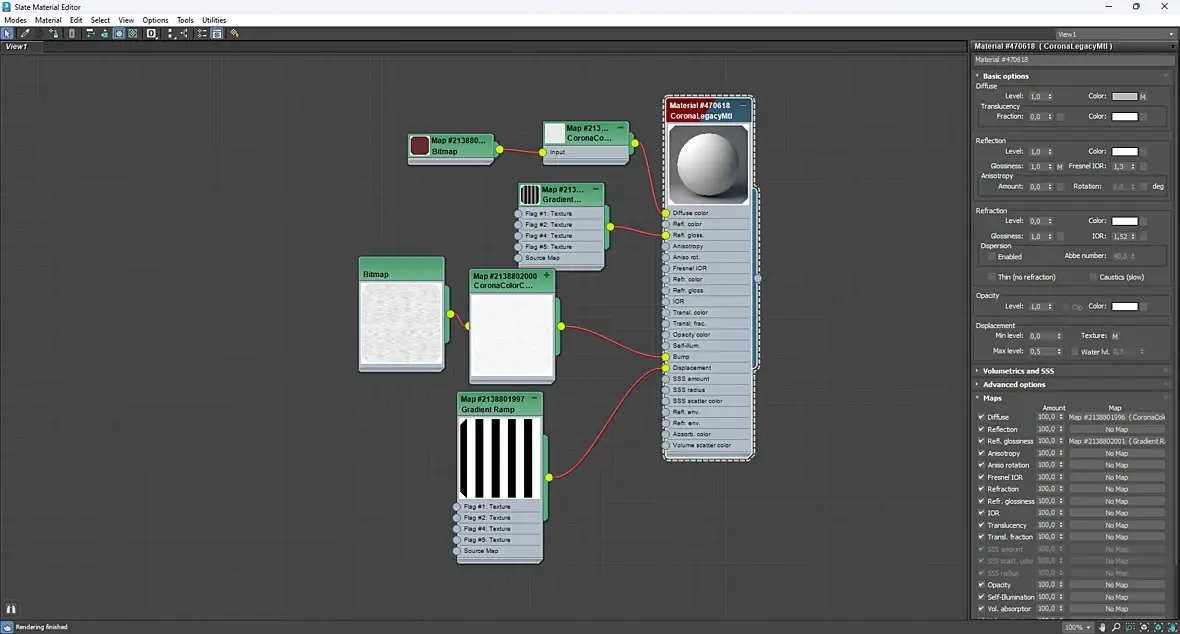Open Diffuse map slot Map #2138801996
Screen dimensions: 1180x634
coord(1117,417)
